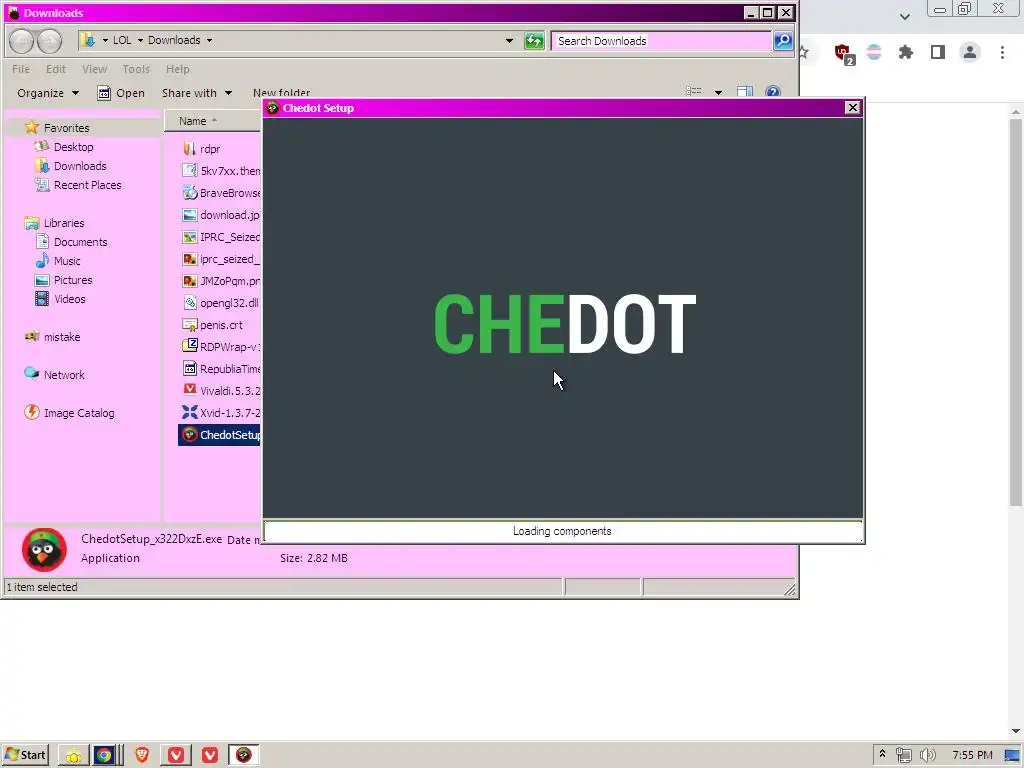
Task: Open the Tools menu in Downloads window
Action: click(x=136, y=69)
